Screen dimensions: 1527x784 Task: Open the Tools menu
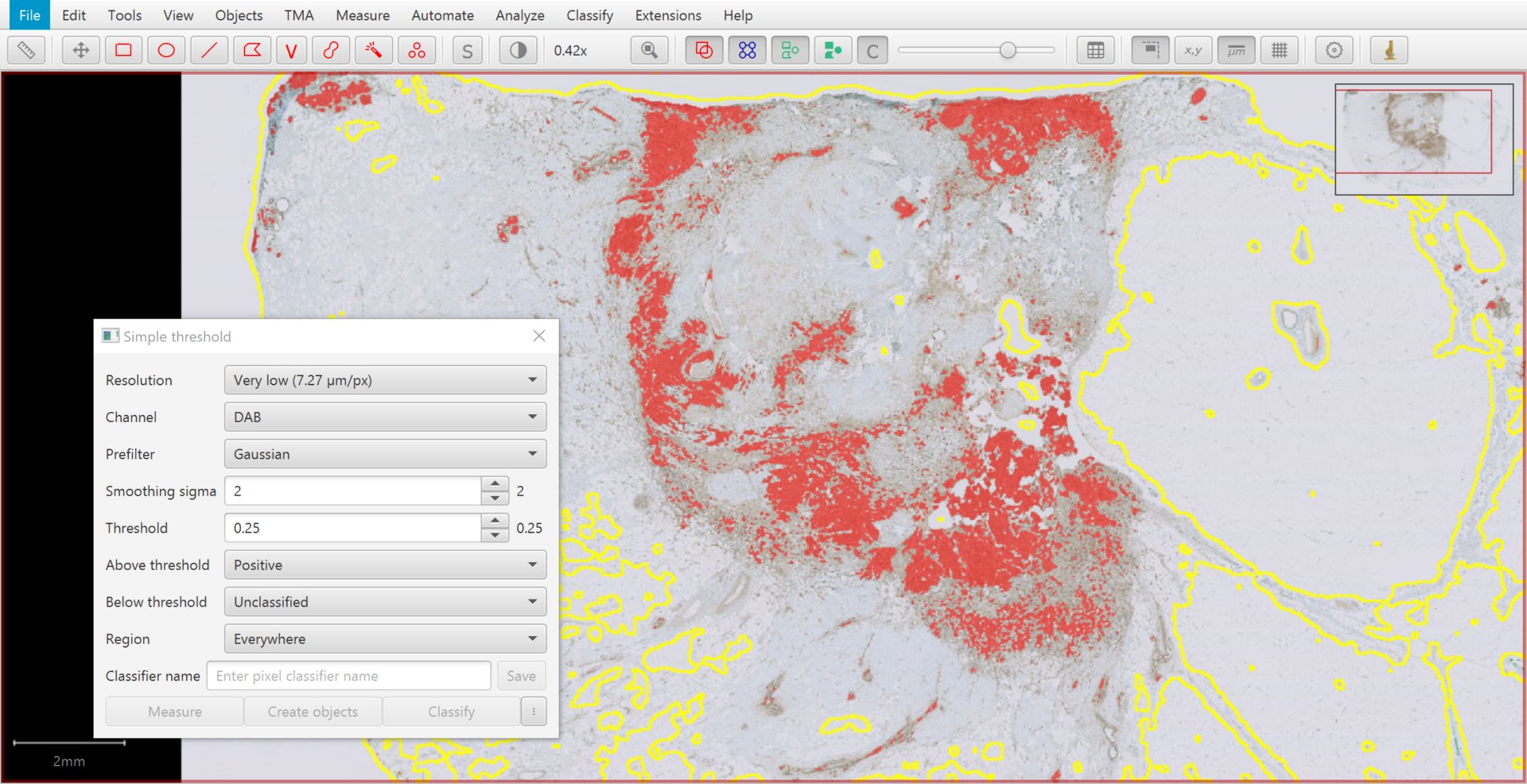coord(125,15)
